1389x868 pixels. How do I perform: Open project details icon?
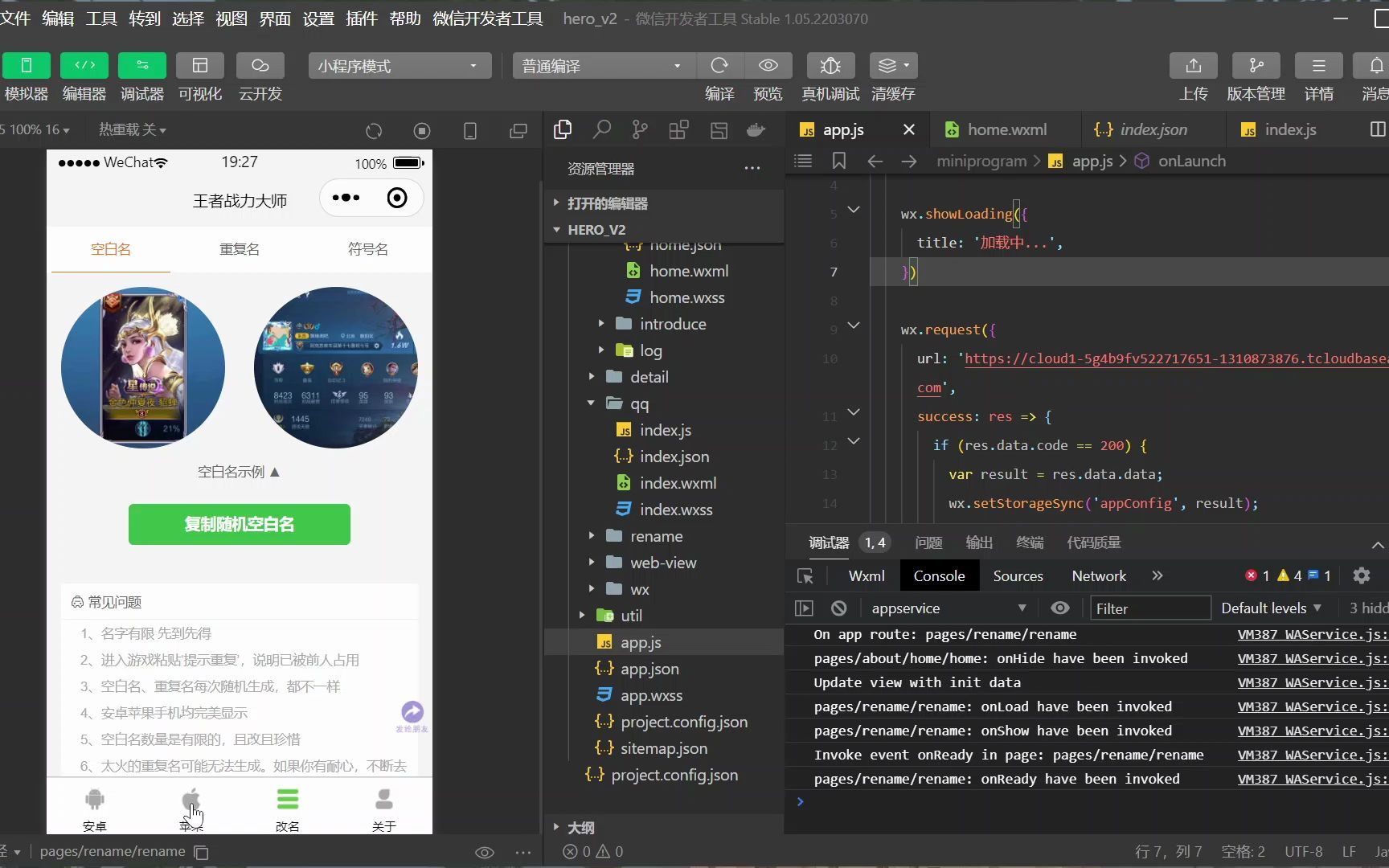click(x=1319, y=65)
